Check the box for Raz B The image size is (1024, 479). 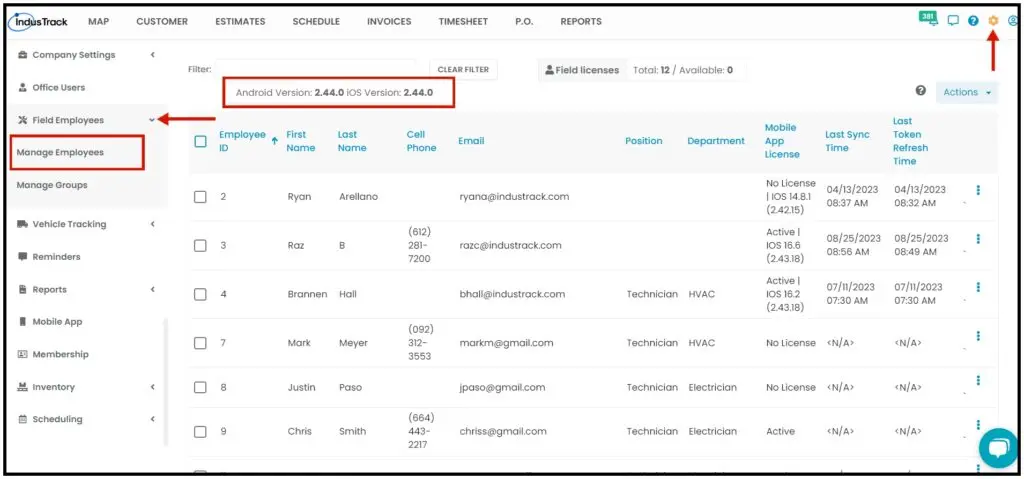pyautogui.click(x=200, y=246)
